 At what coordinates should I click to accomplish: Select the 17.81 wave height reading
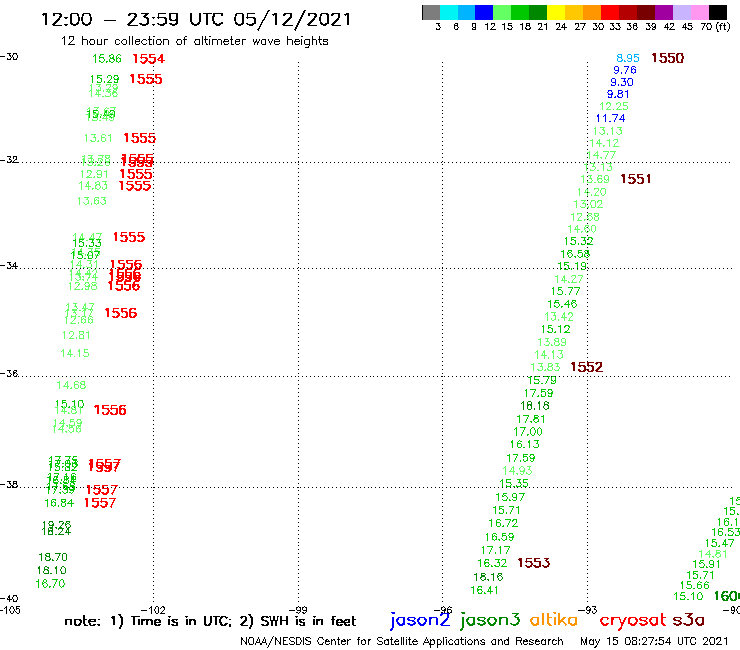click(x=530, y=419)
